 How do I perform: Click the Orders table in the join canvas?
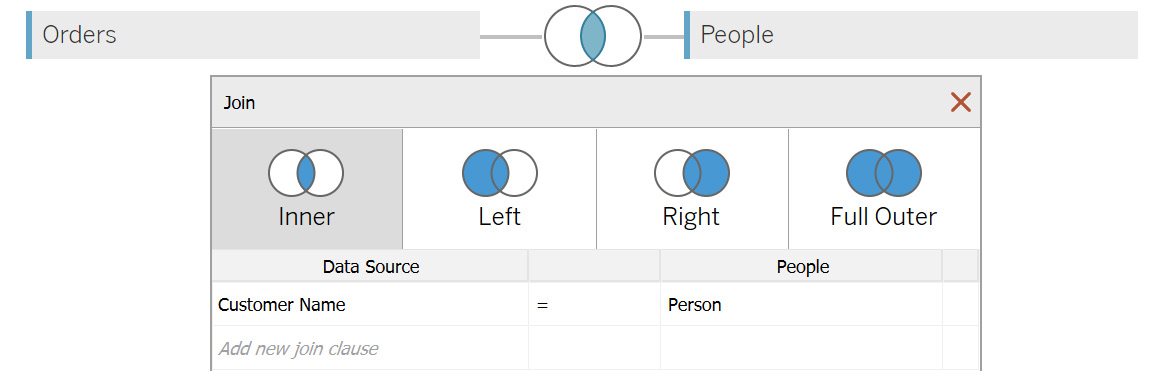pyautogui.click(x=253, y=34)
